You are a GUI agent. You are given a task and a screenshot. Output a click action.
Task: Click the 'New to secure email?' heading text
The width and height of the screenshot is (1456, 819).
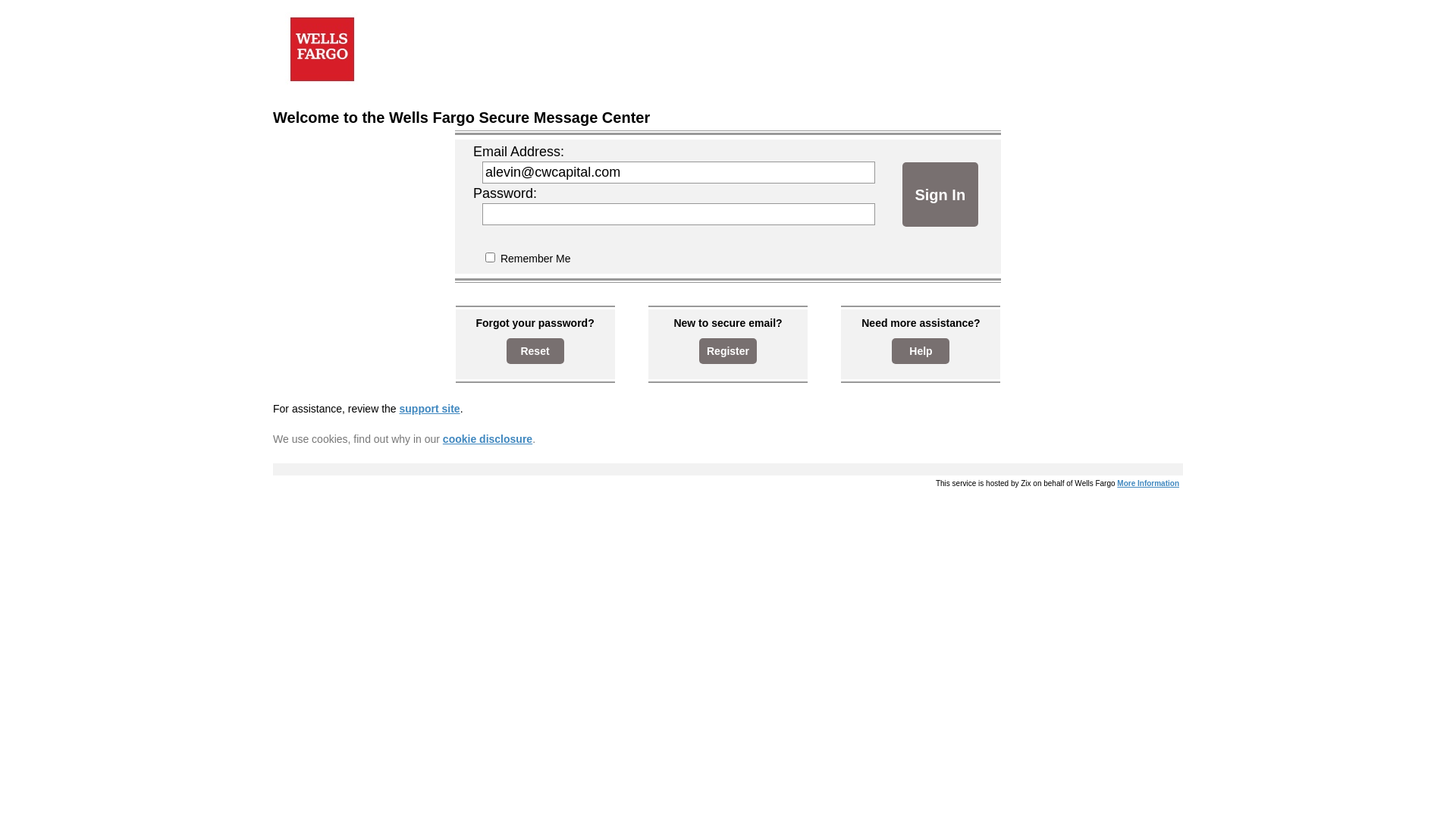pos(727,323)
